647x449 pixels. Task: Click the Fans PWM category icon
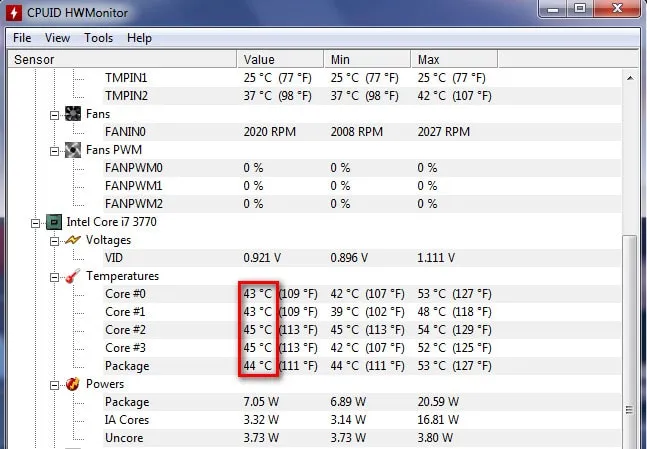coord(73,150)
